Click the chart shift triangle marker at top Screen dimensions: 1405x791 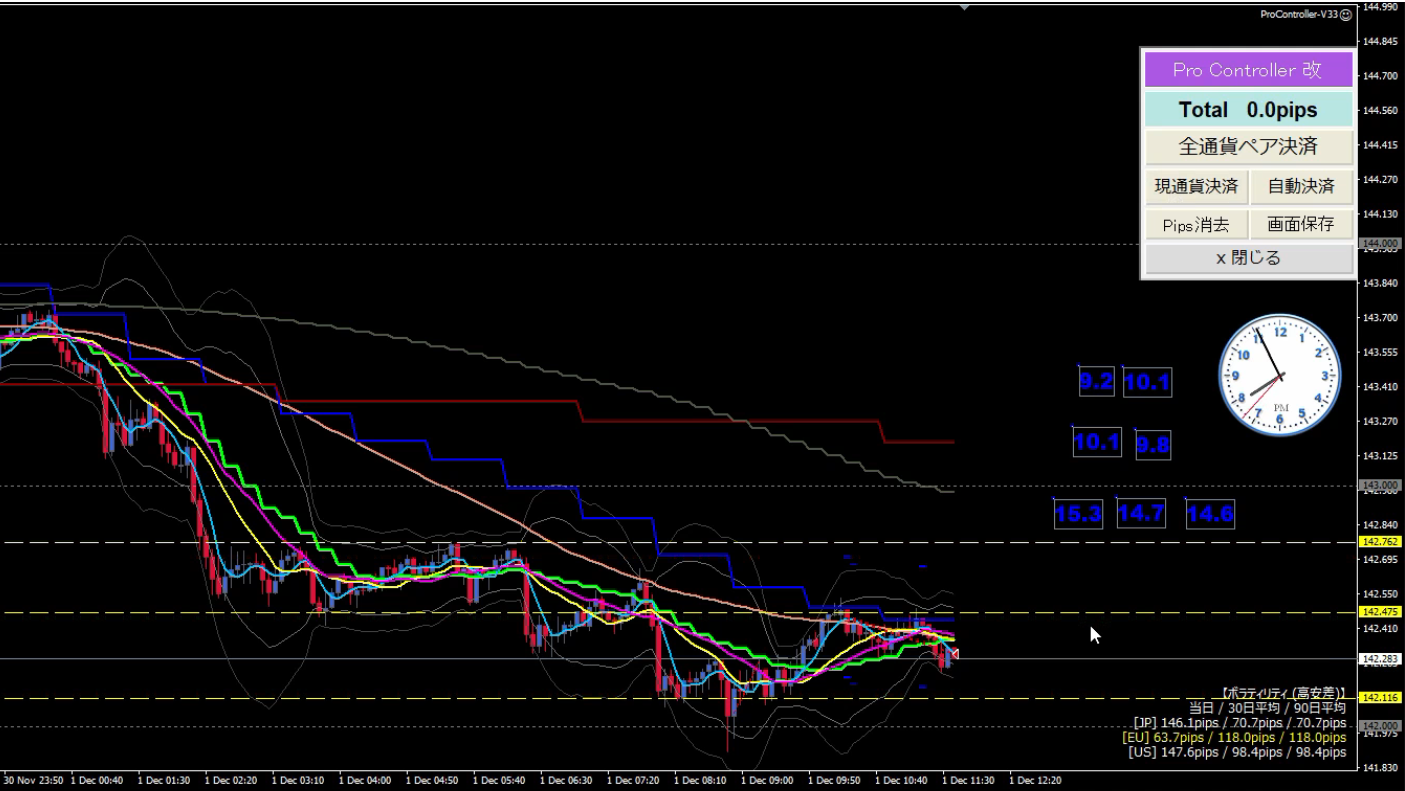(964, 8)
